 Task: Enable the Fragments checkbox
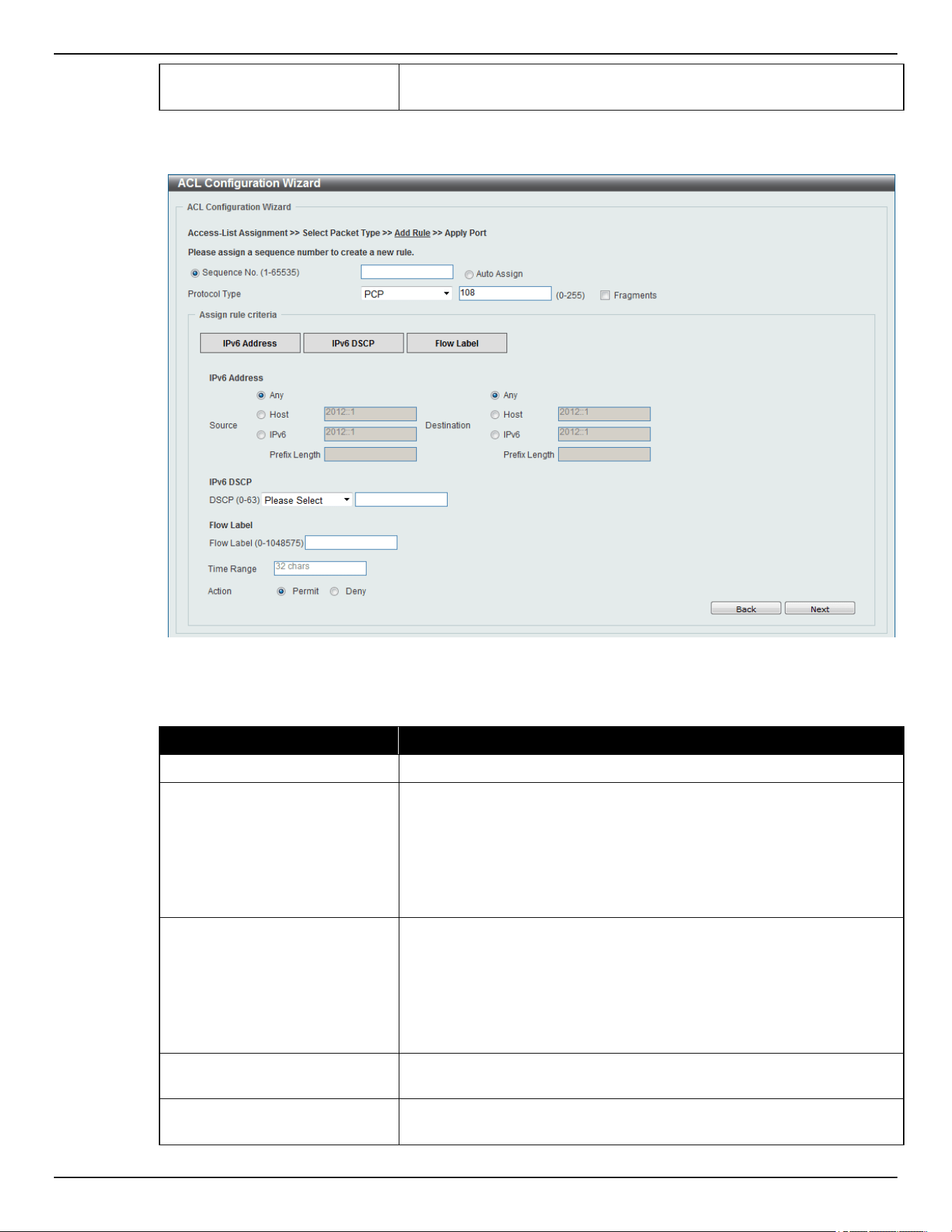pos(605,295)
